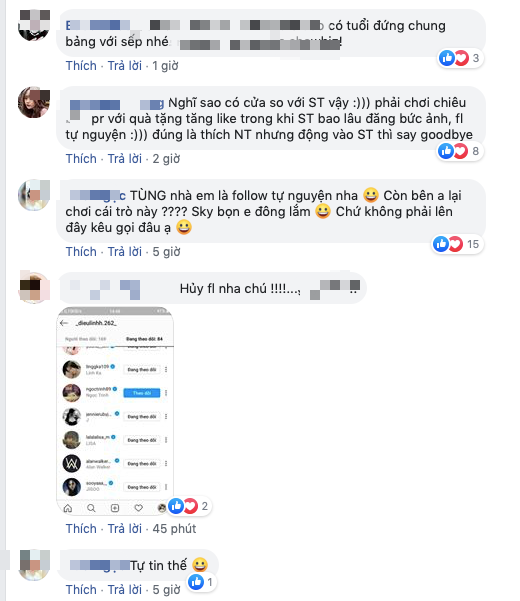Click the '45 phút' timestamp
The height and width of the screenshot is (601, 520).
174,529
